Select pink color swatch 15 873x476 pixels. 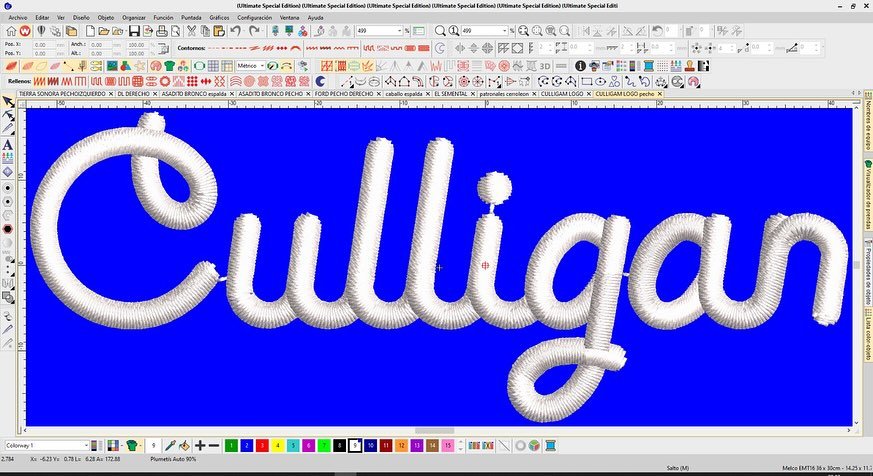tap(448, 445)
